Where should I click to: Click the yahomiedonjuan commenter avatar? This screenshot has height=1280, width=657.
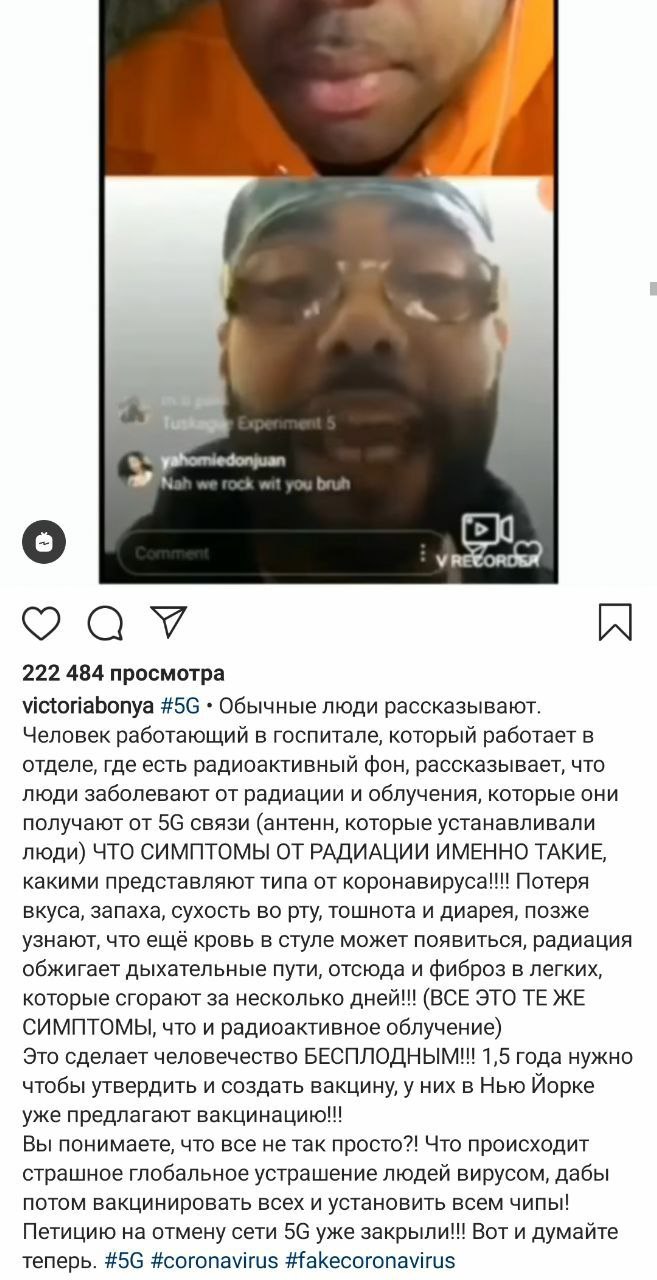click(135, 470)
